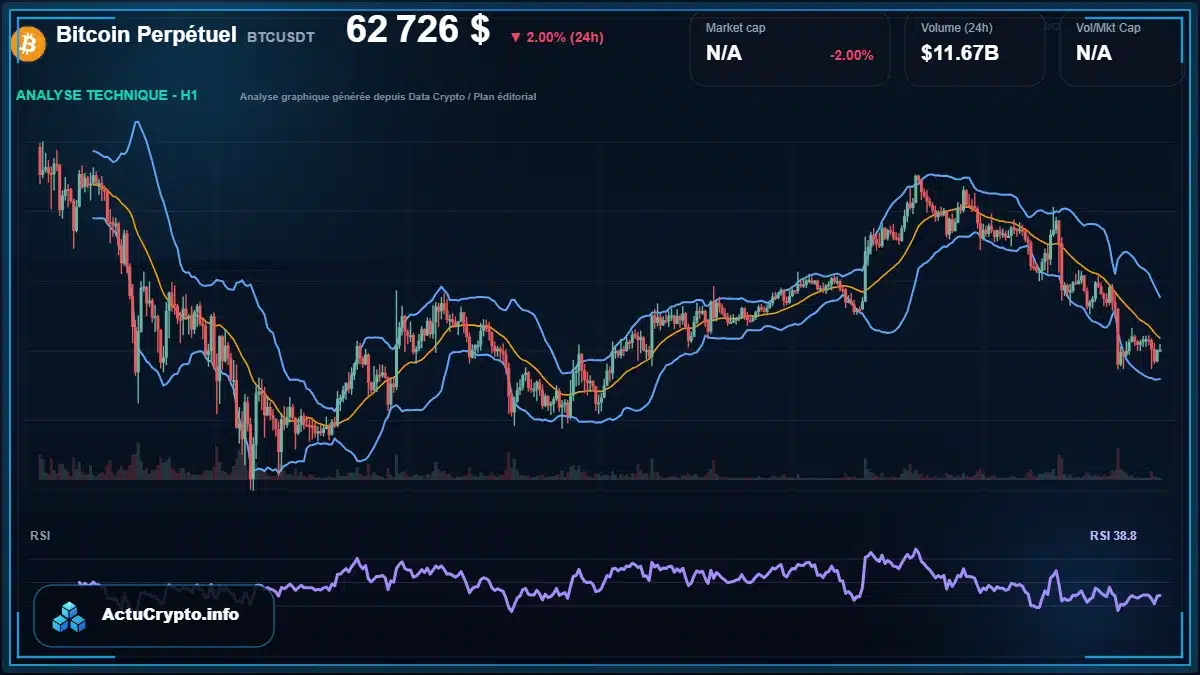Click the RSI label on the left
Image resolution: width=1200 pixels, height=675 pixels.
[x=41, y=536]
